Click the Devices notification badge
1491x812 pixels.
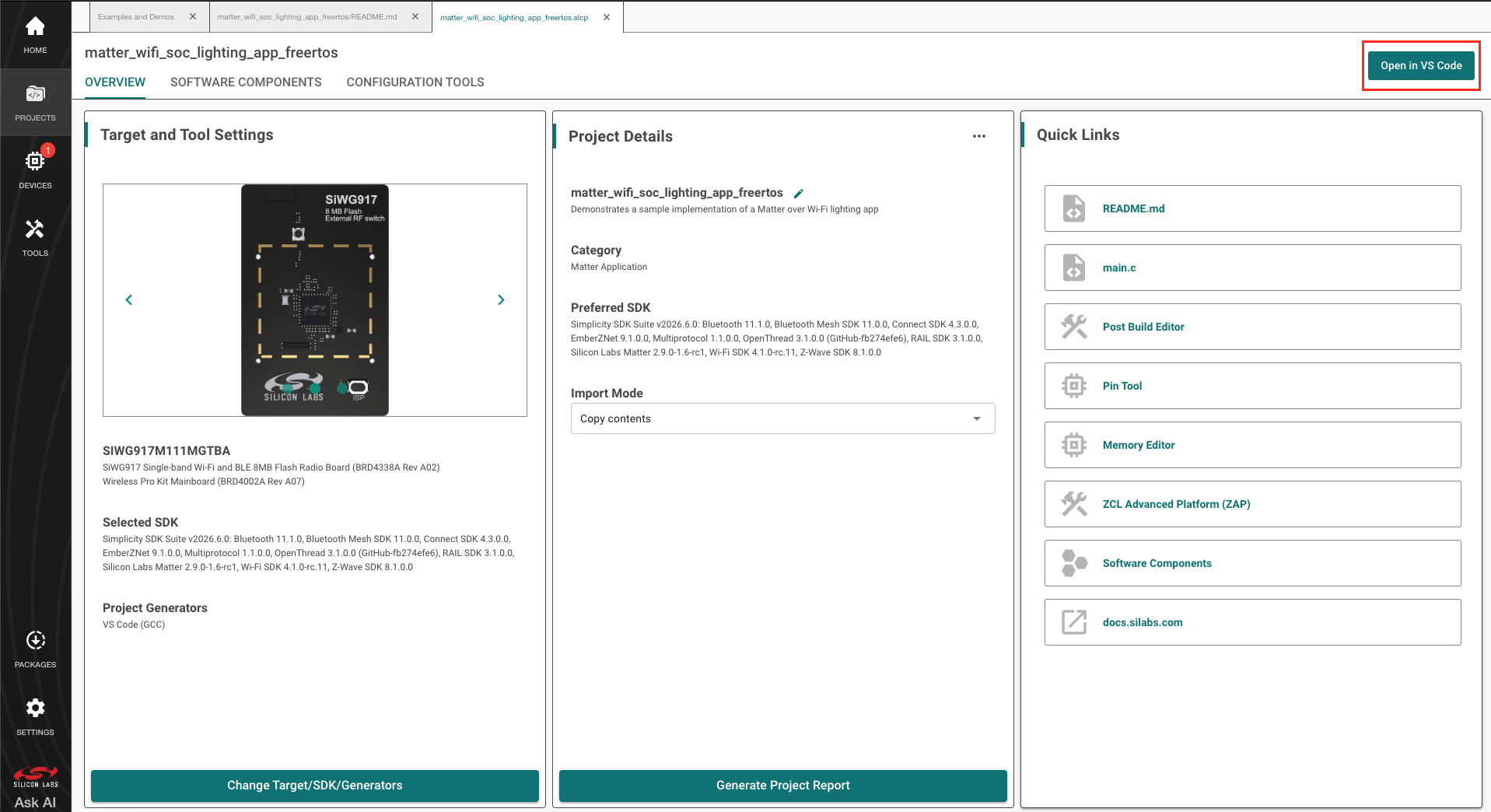pyautogui.click(x=47, y=150)
